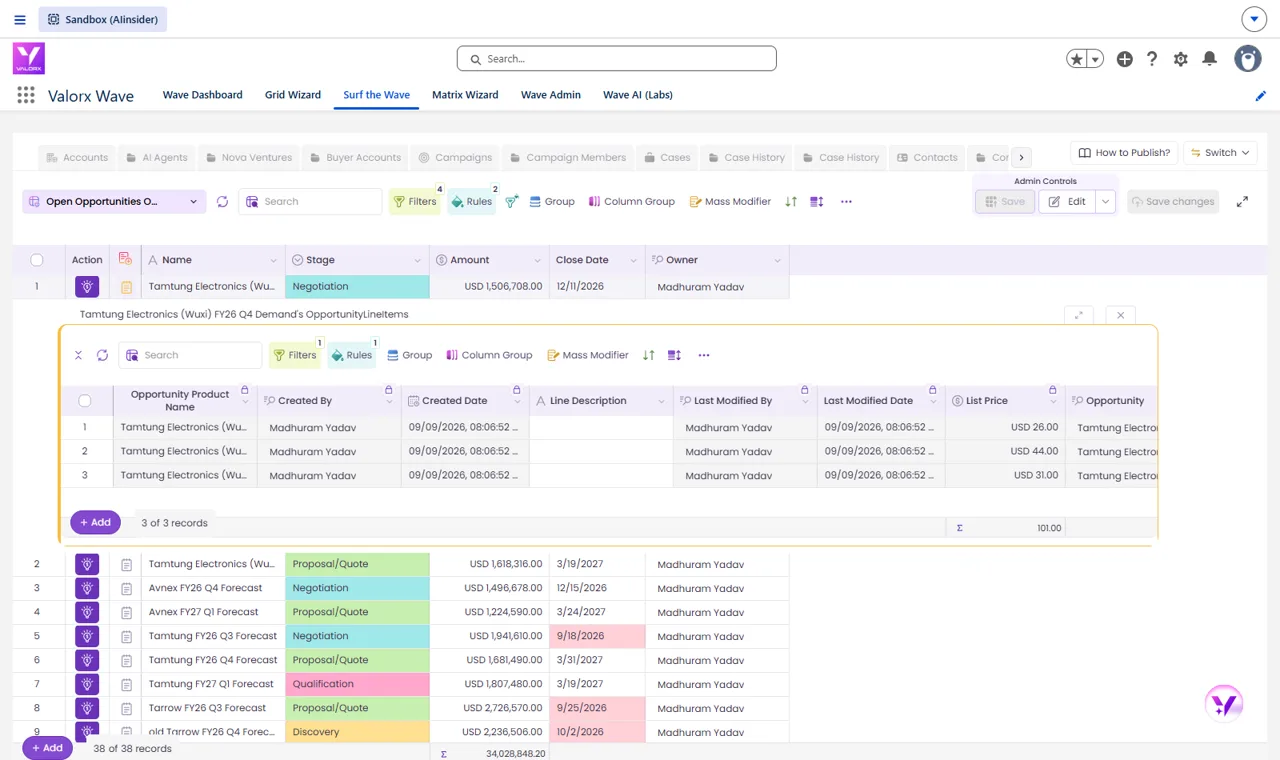Click the notifications bell icon
Viewport: 1280px width, 760px height.
(x=1209, y=59)
